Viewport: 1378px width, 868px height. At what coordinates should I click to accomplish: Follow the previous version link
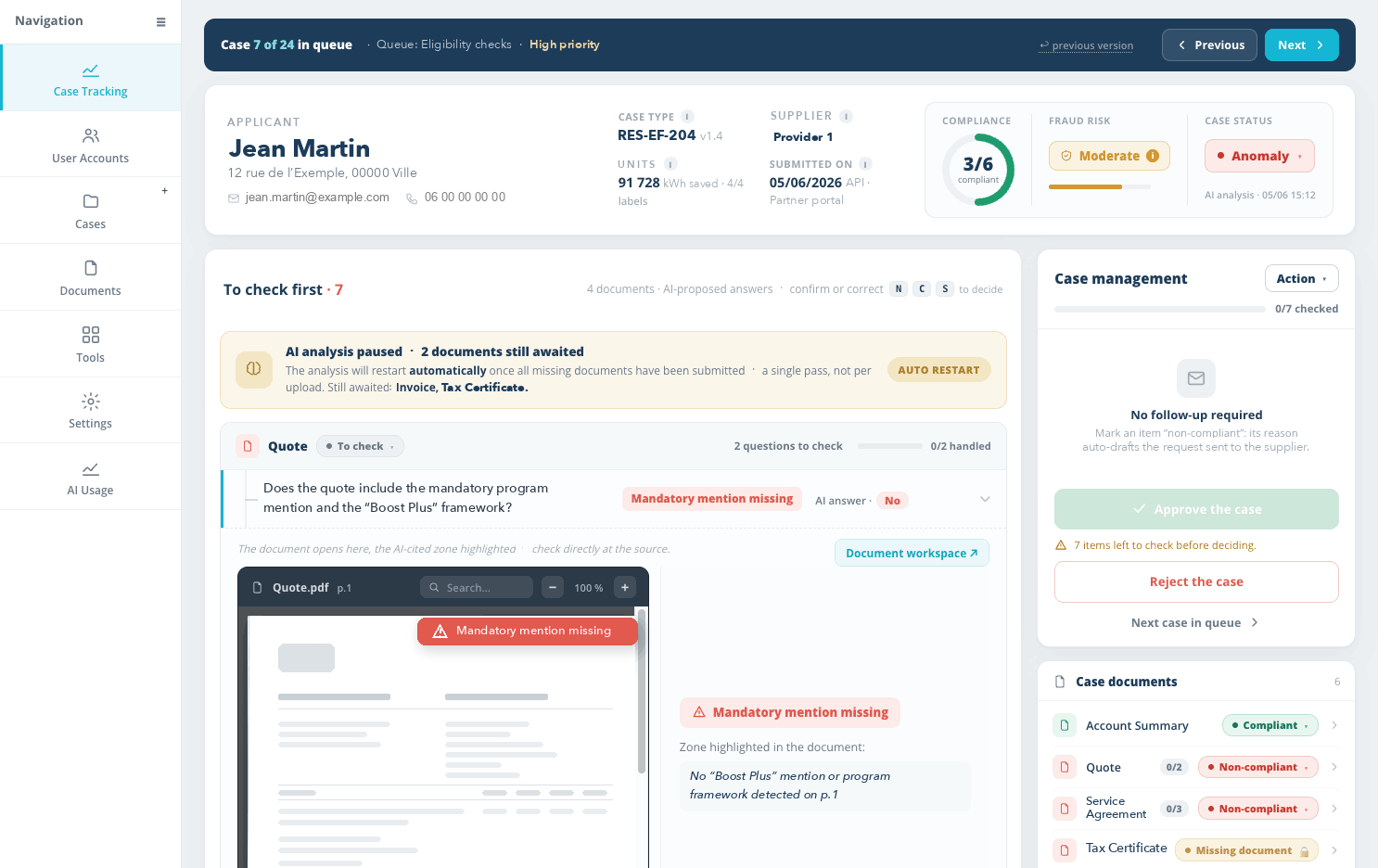(1086, 45)
